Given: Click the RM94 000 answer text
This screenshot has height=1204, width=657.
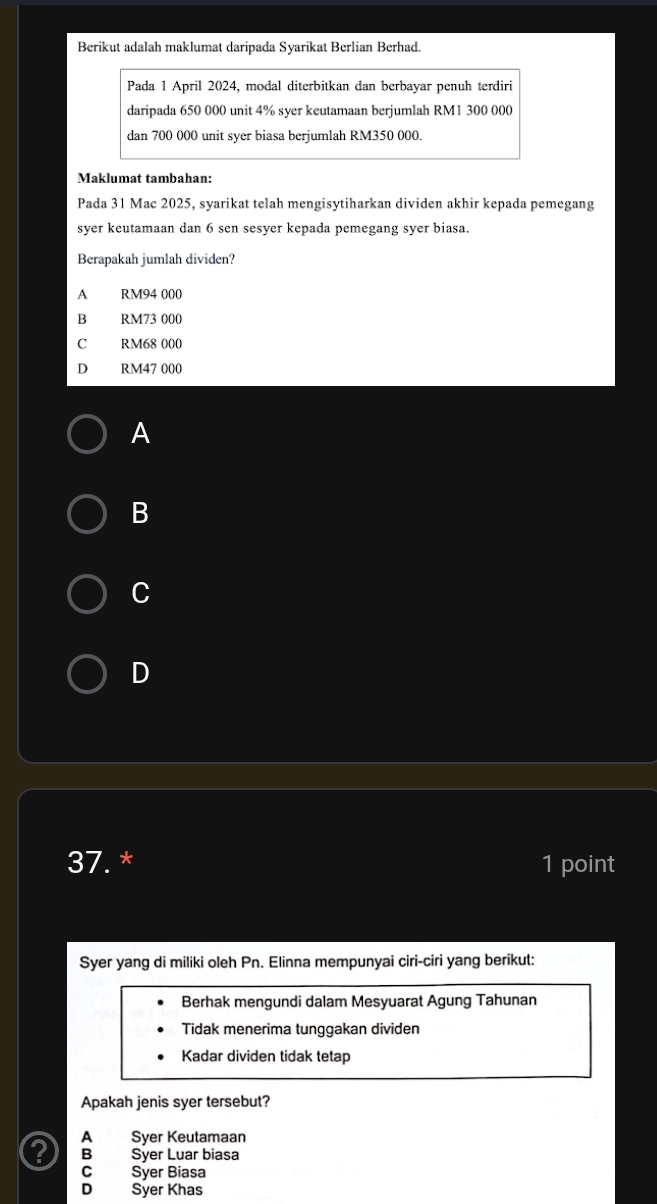Looking at the screenshot, I should [151, 295].
